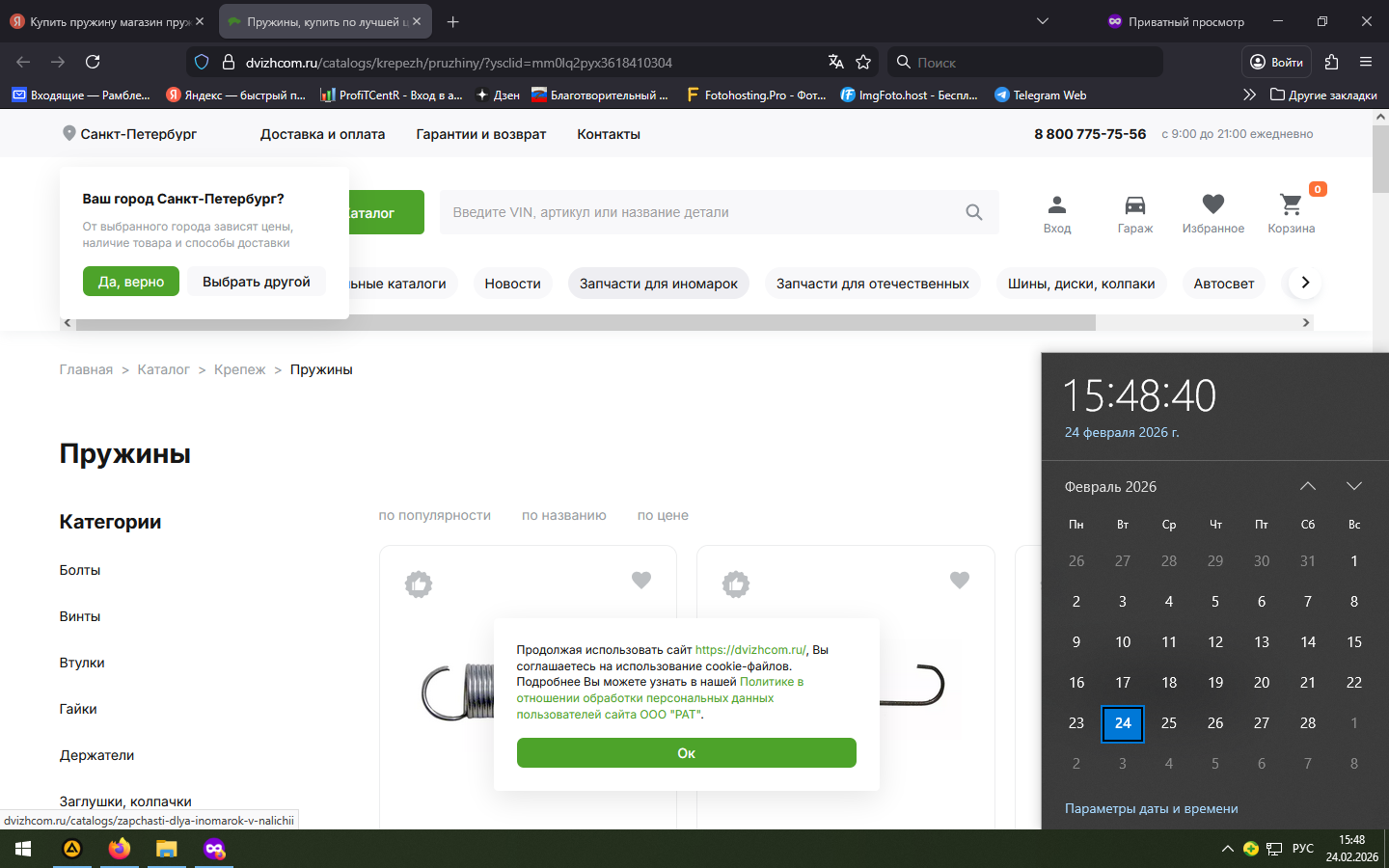Screen dimensions: 1389x868
Task: Open Telegram Web bookmark
Action: (1041, 95)
